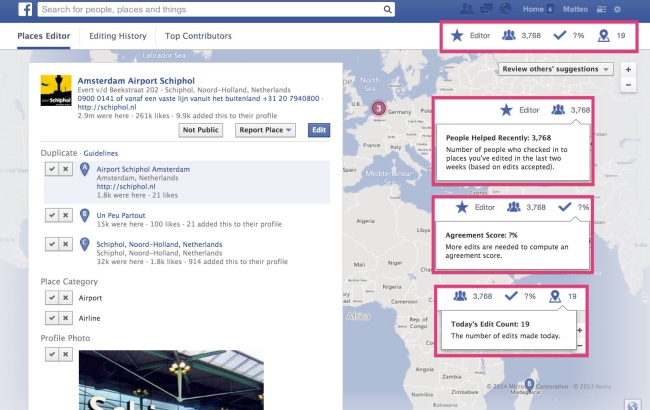Click the 0900 0141 phone number link
Screen dimensions: 650x410
pos(198,99)
